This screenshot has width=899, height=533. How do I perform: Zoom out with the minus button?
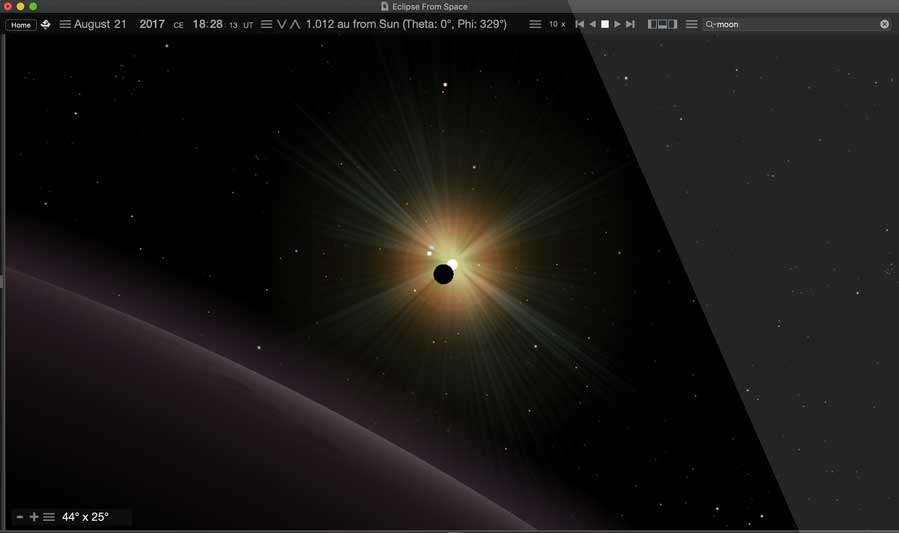[x=20, y=517]
